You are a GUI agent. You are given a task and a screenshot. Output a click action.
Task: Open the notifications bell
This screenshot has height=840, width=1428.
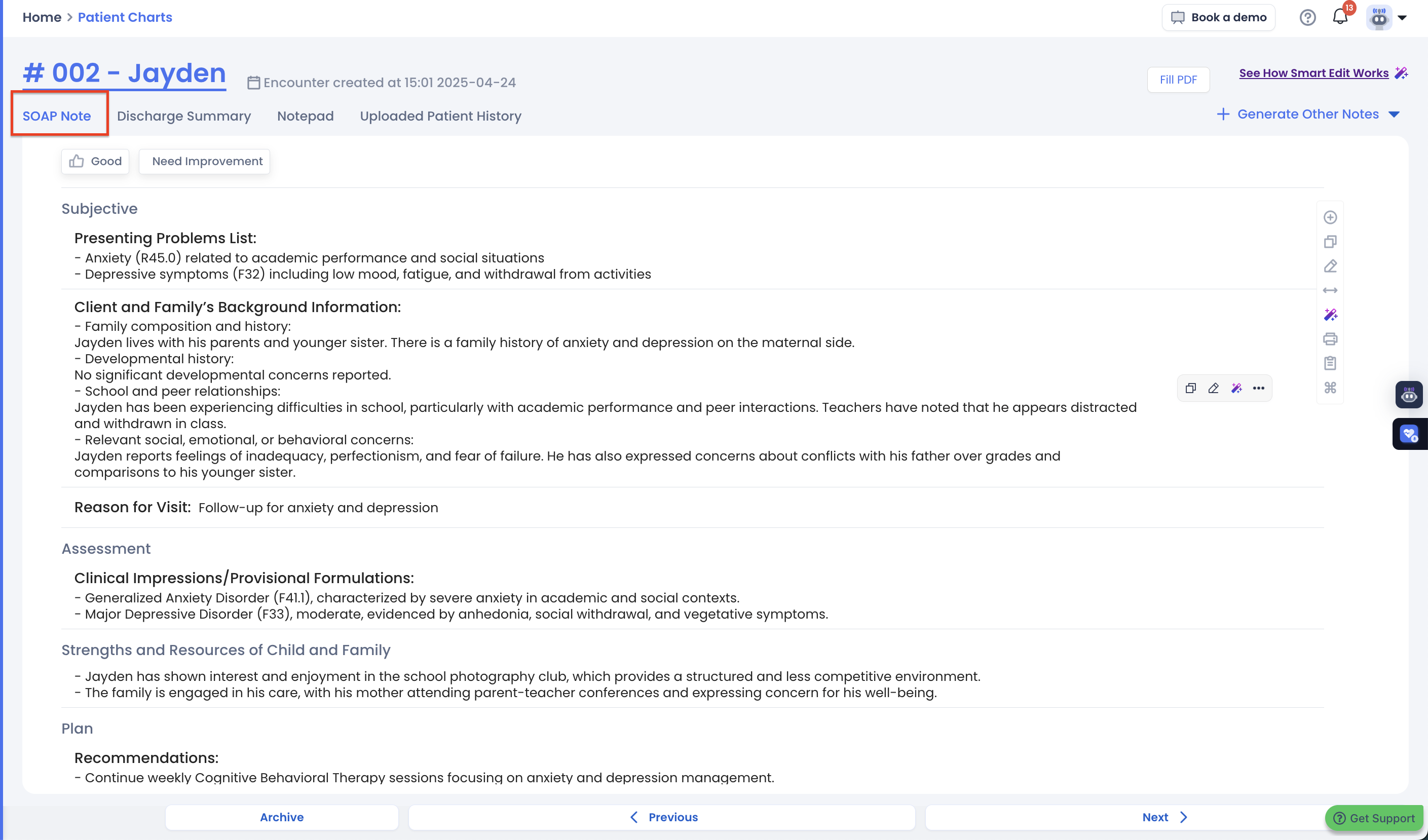pos(1340,17)
